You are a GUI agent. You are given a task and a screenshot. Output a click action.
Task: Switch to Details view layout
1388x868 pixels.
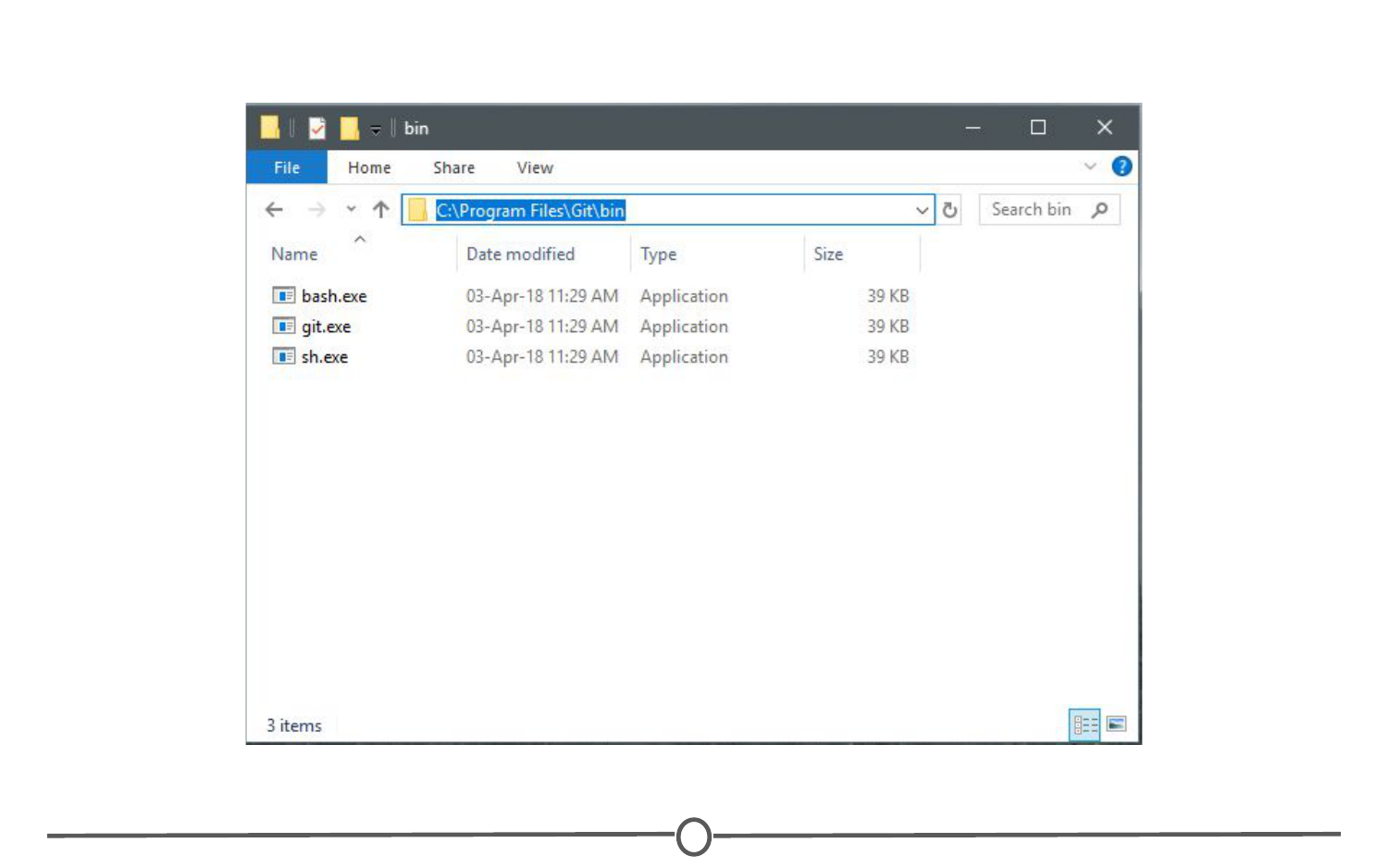(x=1084, y=725)
